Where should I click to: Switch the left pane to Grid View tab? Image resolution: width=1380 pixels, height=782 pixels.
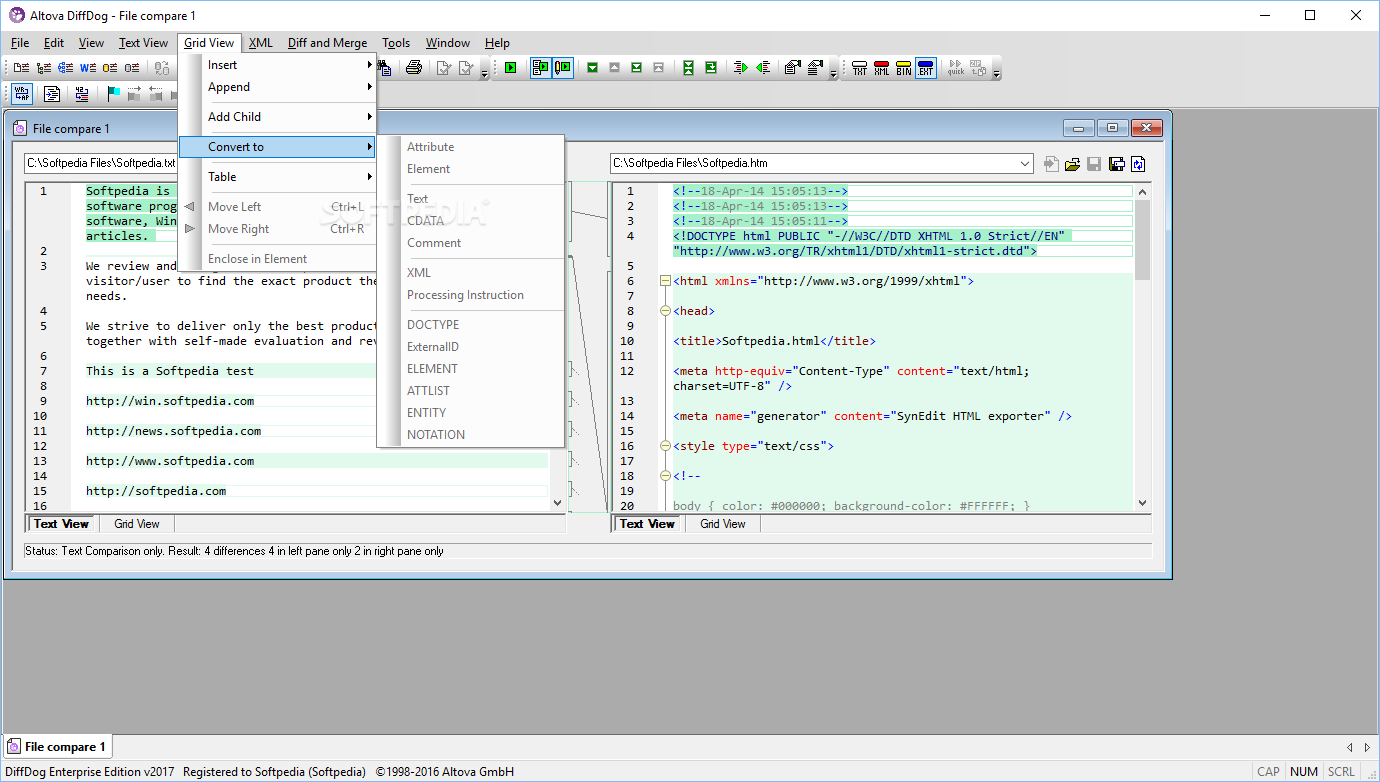pos(136,524)
